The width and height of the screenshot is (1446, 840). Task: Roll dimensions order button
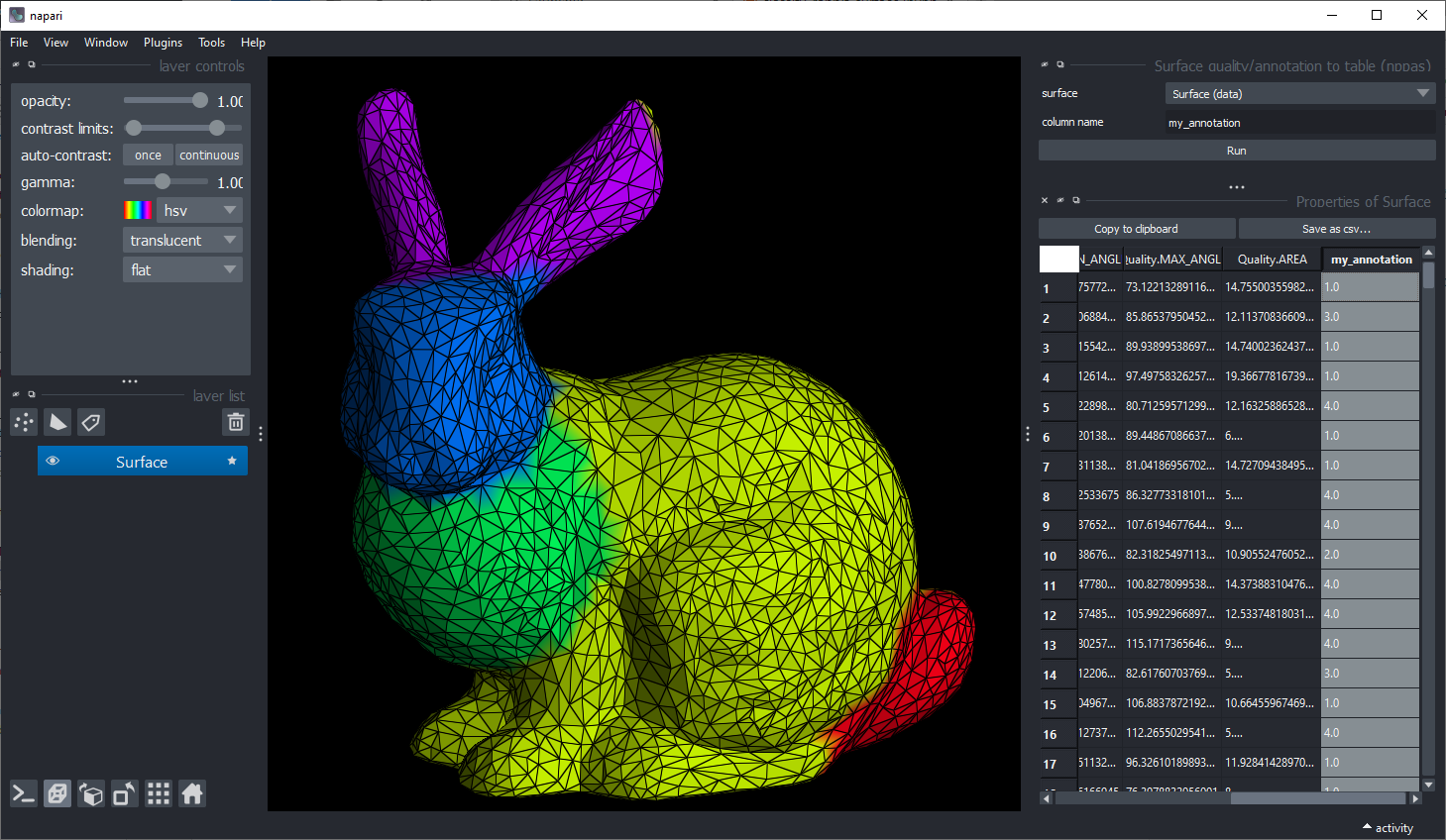(91, 793)
